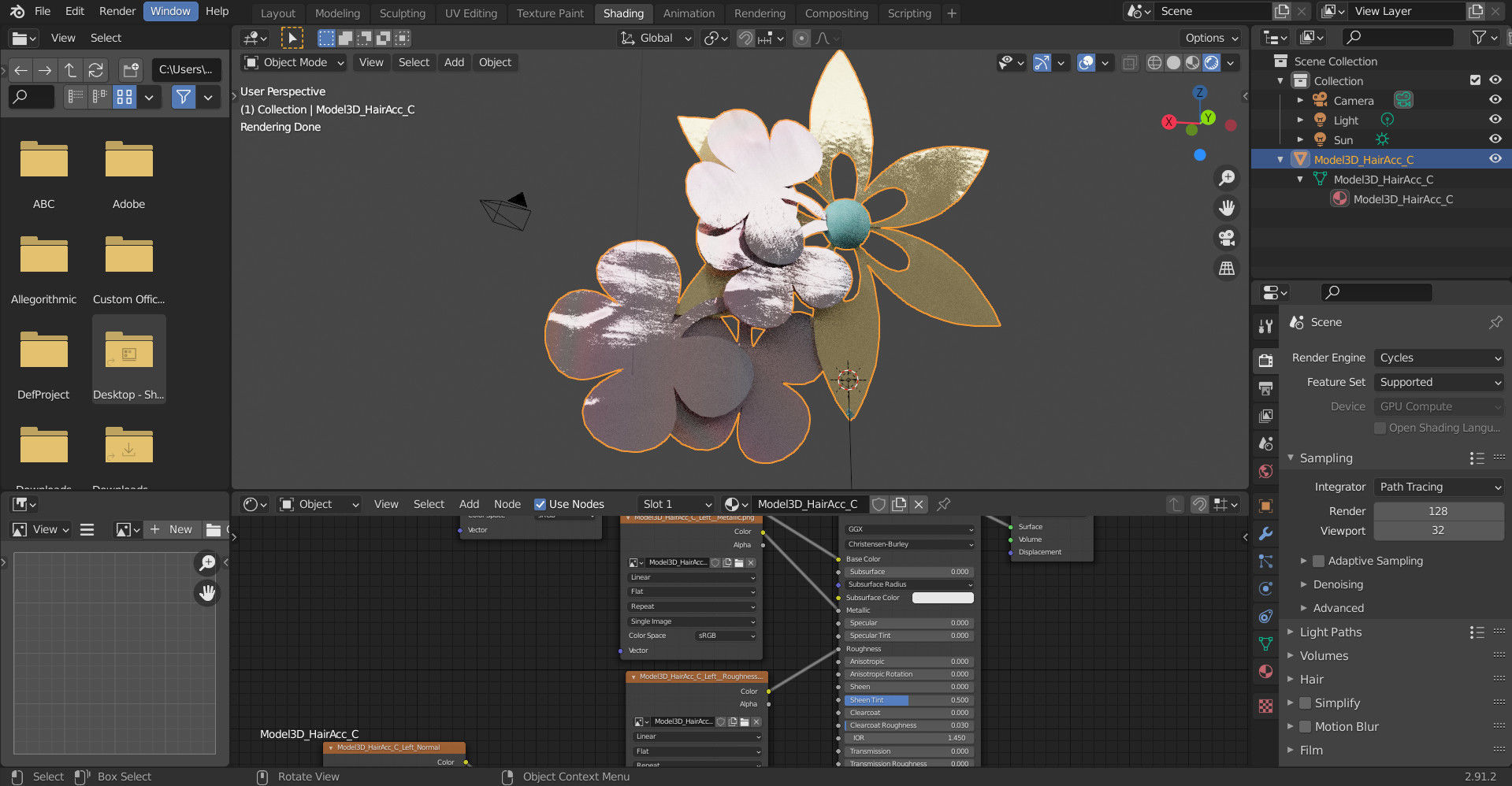
Task: Click the zoom viewport magnifier gizmo
Action: (1227, 178)
